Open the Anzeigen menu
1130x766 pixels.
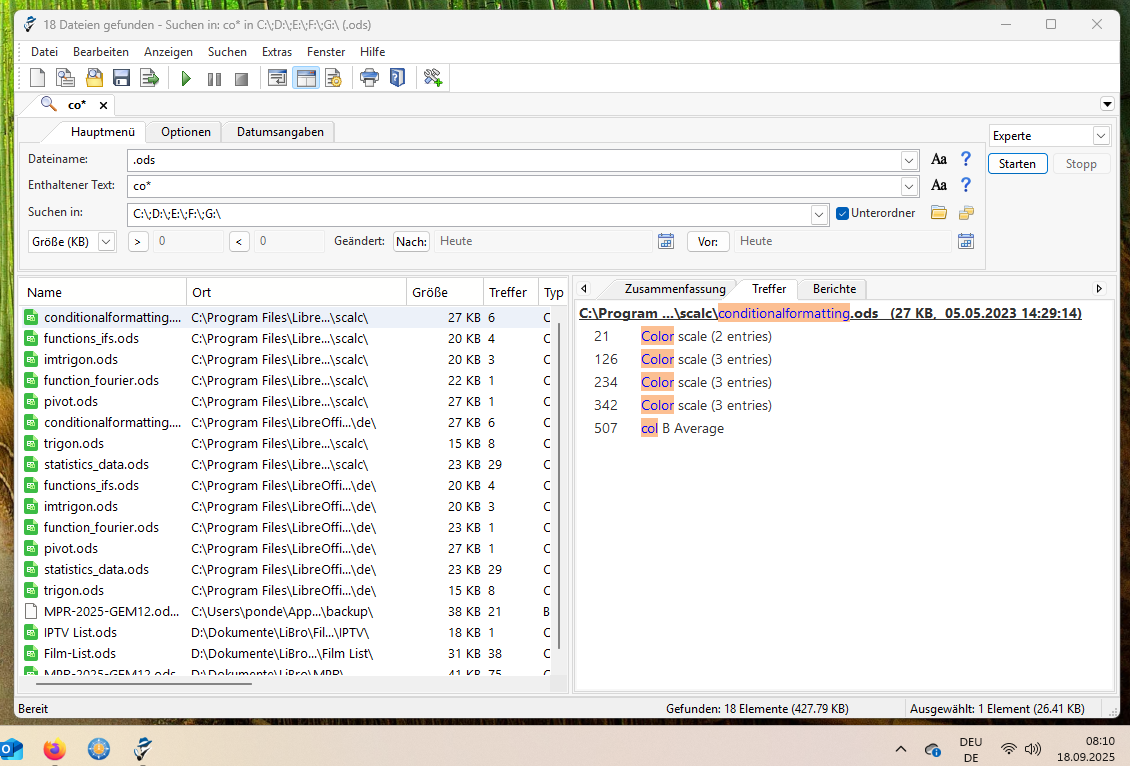pos(168,52)
